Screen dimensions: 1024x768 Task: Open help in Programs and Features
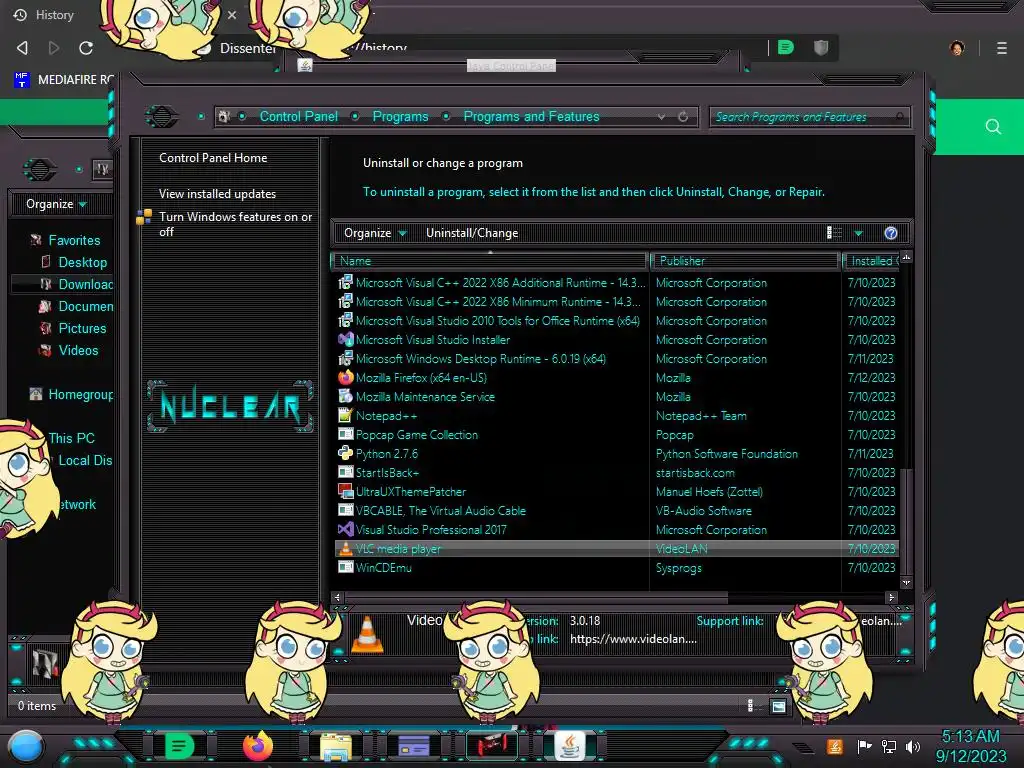tap(891, 233)
